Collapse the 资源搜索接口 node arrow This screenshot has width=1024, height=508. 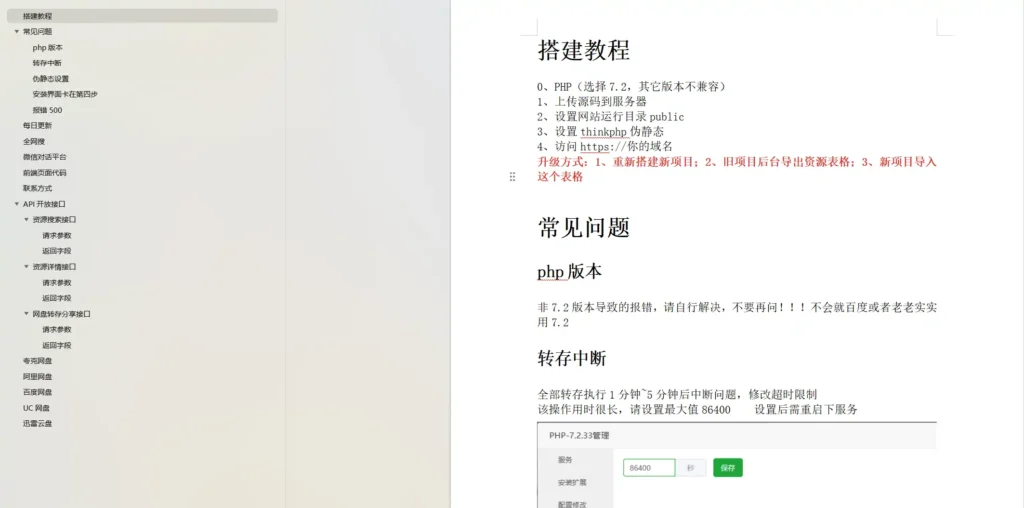click(27, 219)
